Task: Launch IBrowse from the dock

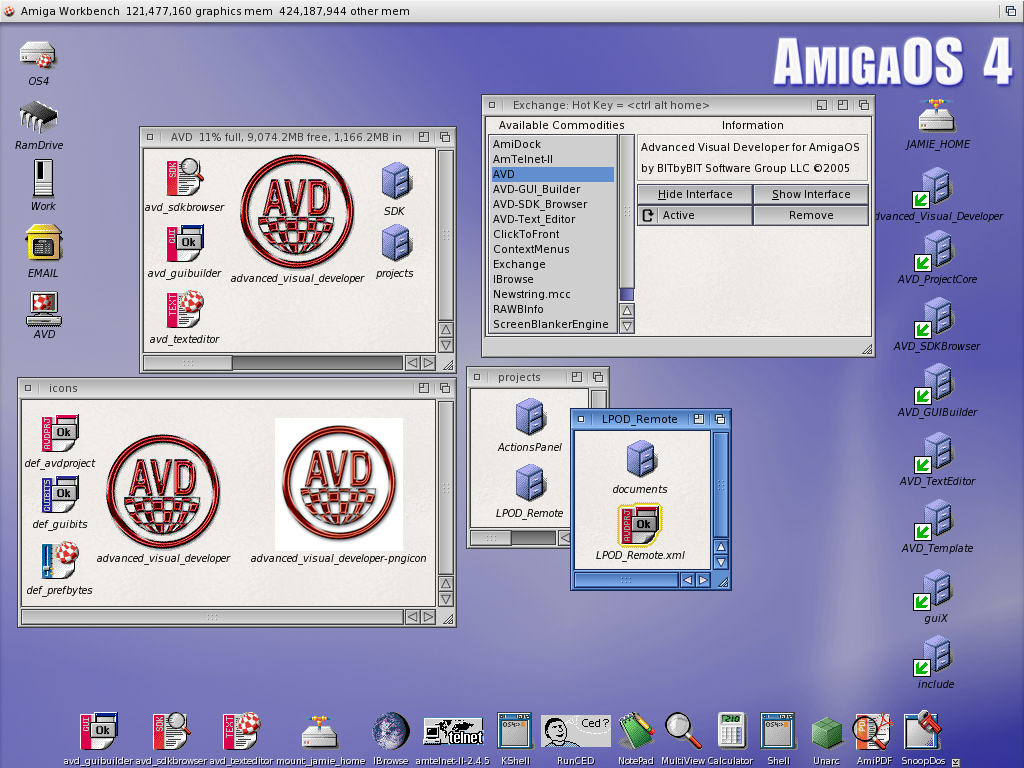Action: click(391, 731)
